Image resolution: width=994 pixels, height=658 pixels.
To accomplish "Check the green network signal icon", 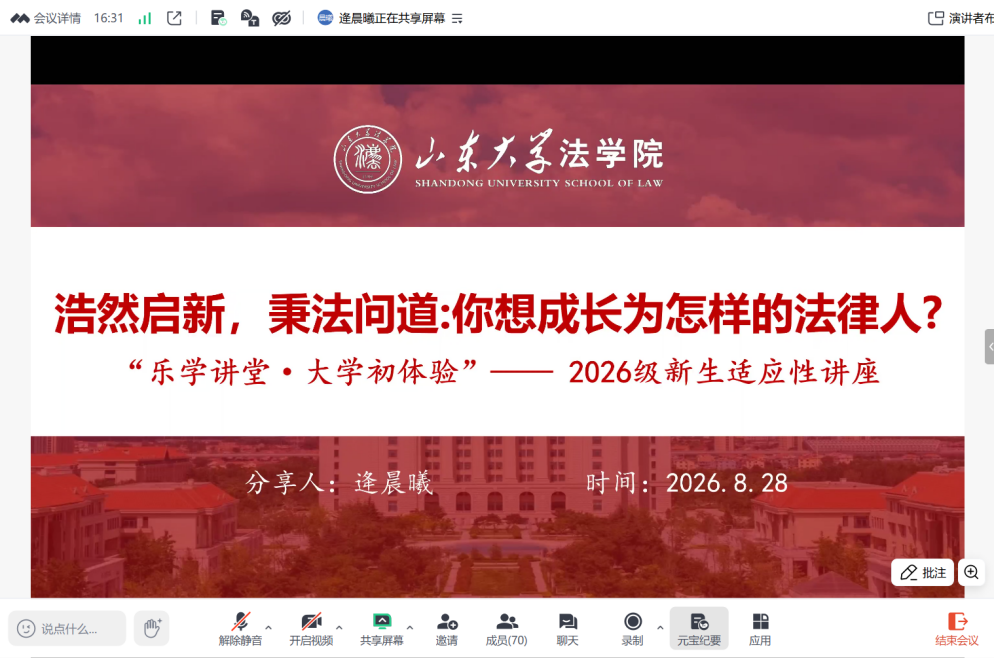I will pyautogui.click(x=145, y=18).
